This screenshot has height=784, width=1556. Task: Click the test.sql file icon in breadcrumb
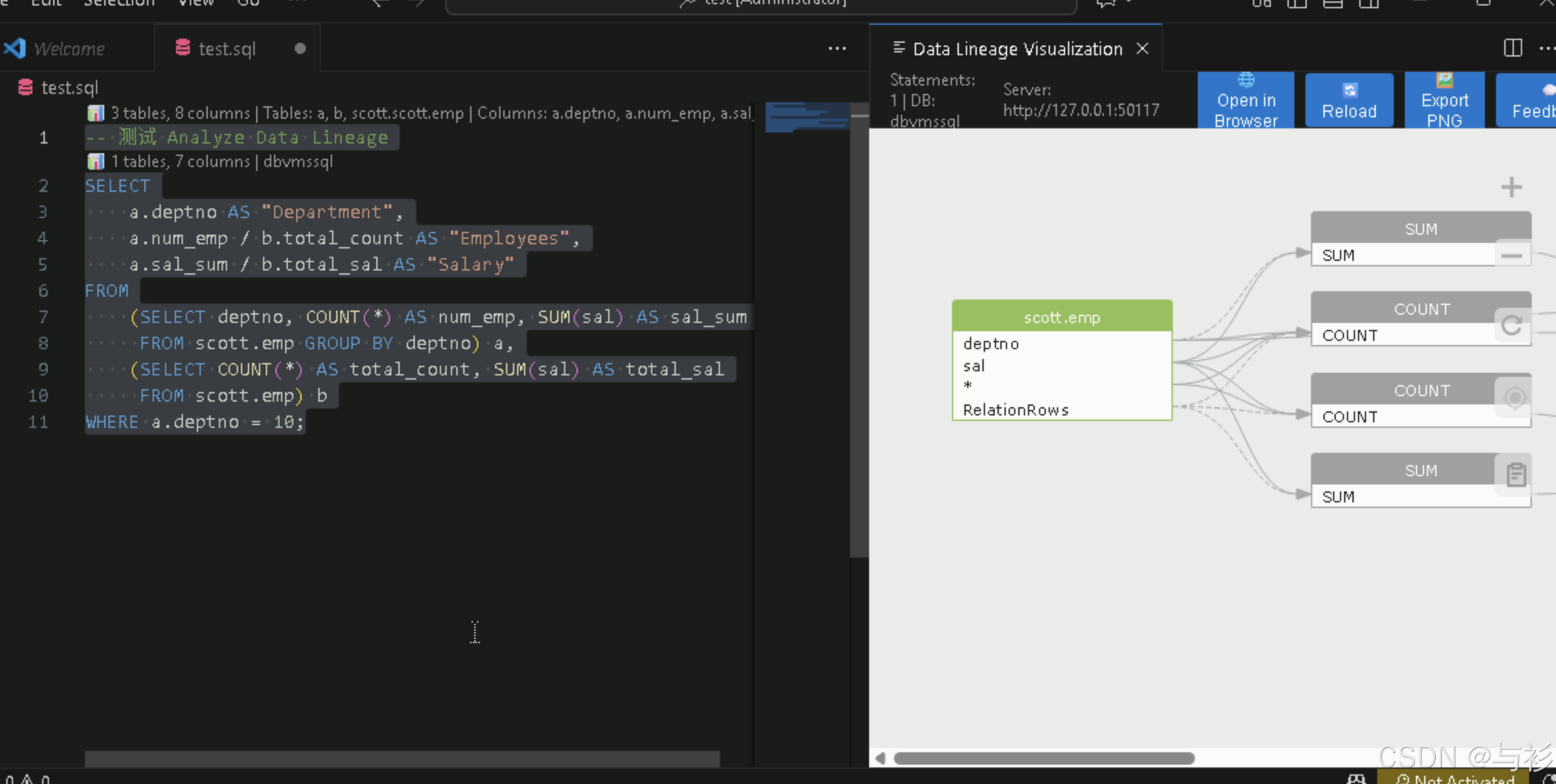point(26,88)
